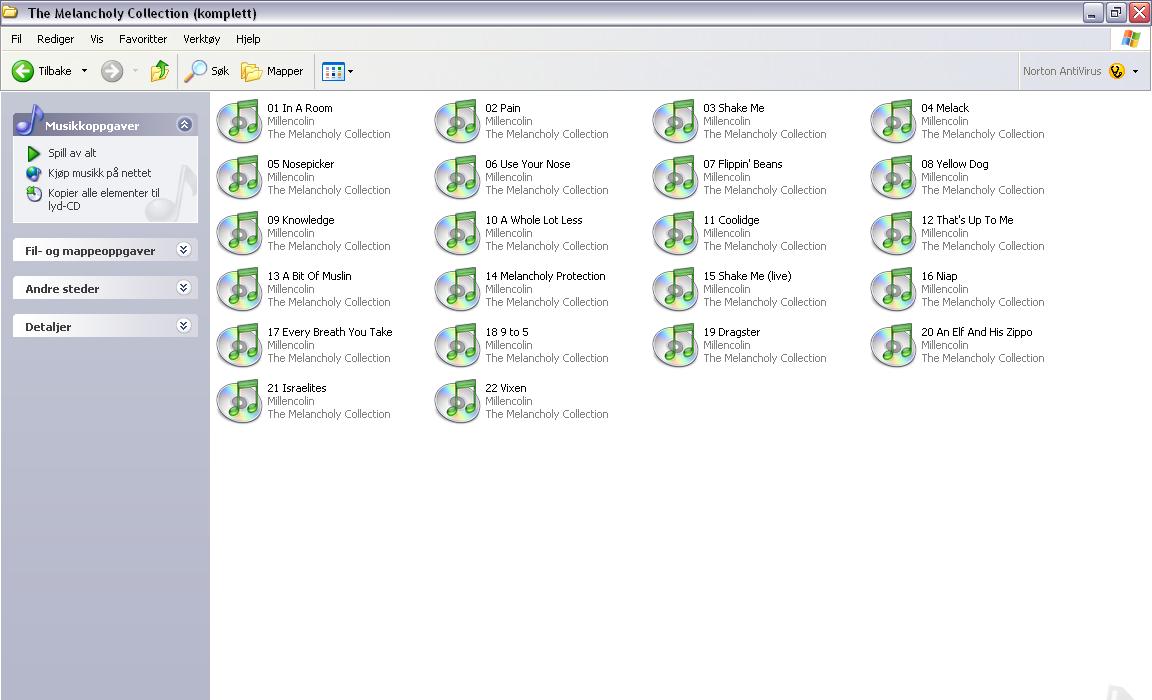
Task: Click the forward arrow button
Action: pos(112,71)
